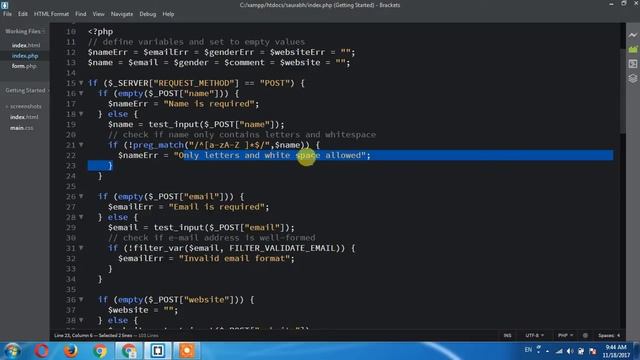Click the network signal tray icon
Viewport: 640px width, 360px height.
pyautogui.click(x=559, y=351)
